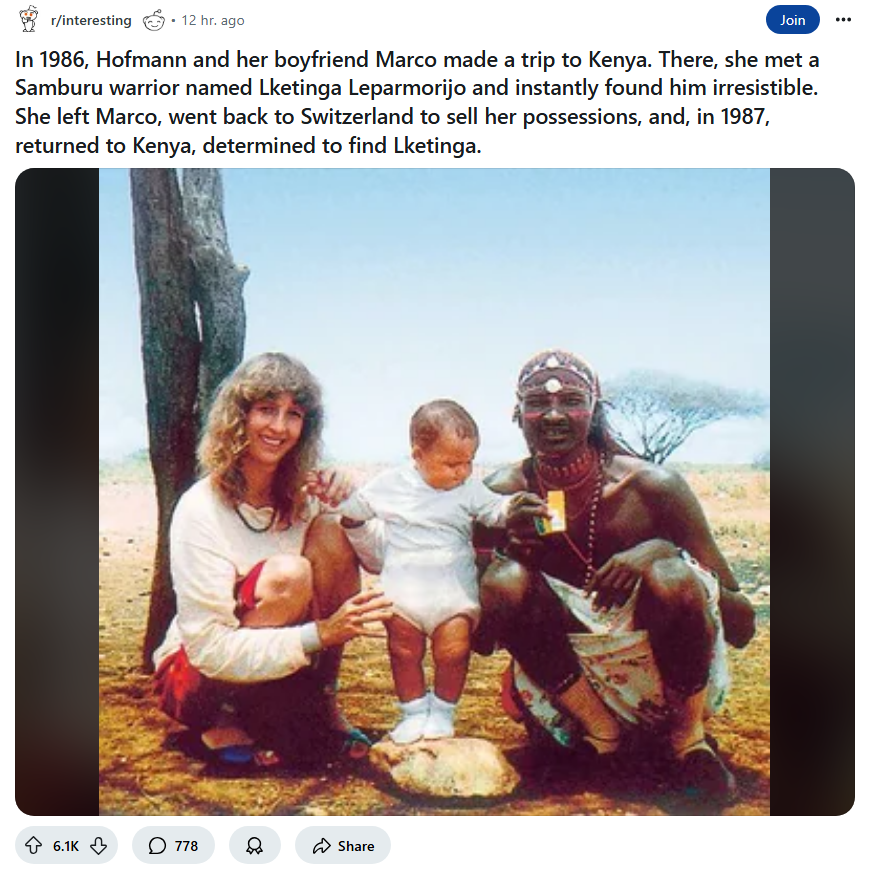The height and width of the screenshot is (871, 874).
Task: Open the three-dot post options menu
Action: [x=843, y=20]
